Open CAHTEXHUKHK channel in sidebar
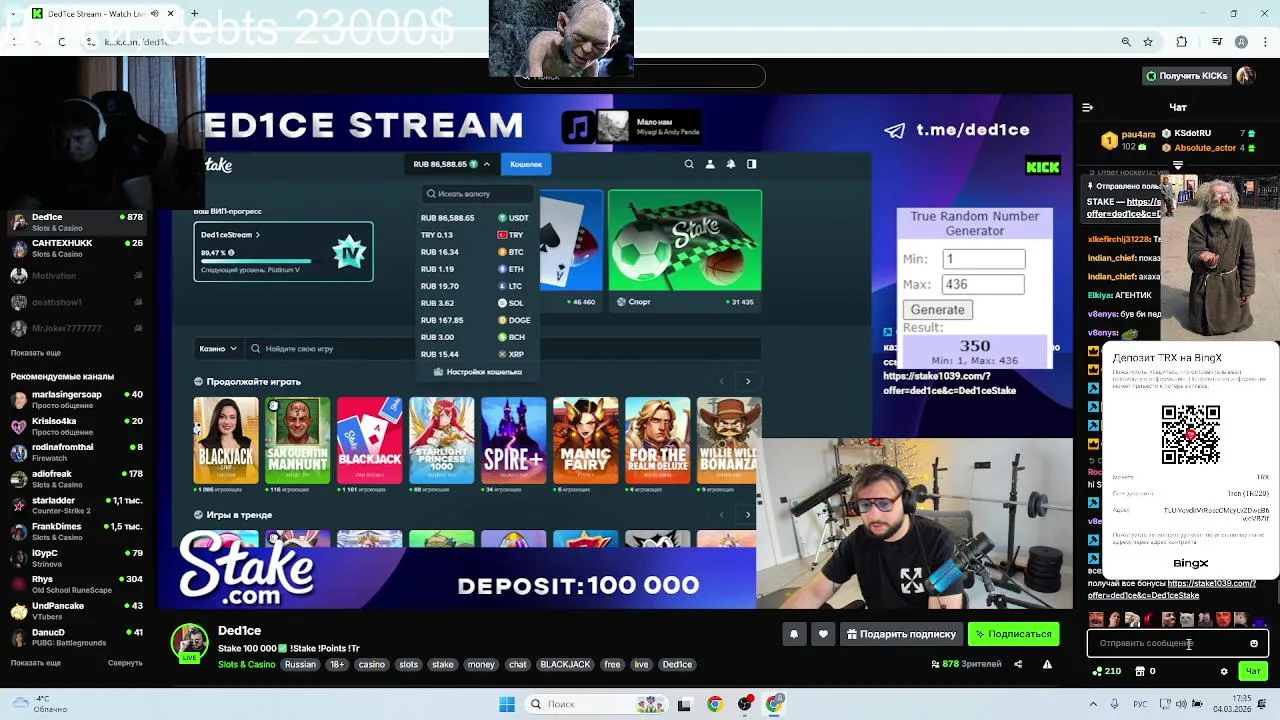Image resolution: width=1280 pixels, height=720 pixels. pos(77,248)
